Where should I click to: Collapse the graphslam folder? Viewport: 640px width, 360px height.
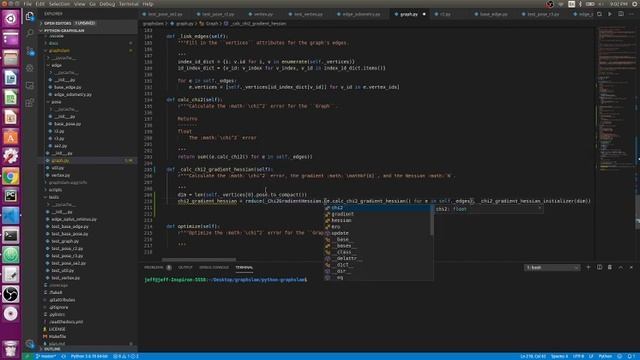(88, 51)
